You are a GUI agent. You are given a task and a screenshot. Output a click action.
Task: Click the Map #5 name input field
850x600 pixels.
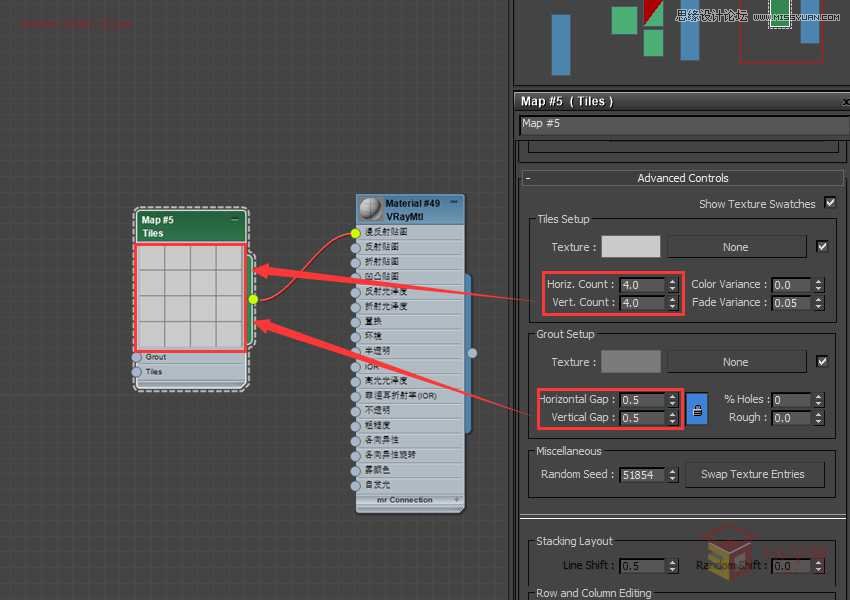684,124
